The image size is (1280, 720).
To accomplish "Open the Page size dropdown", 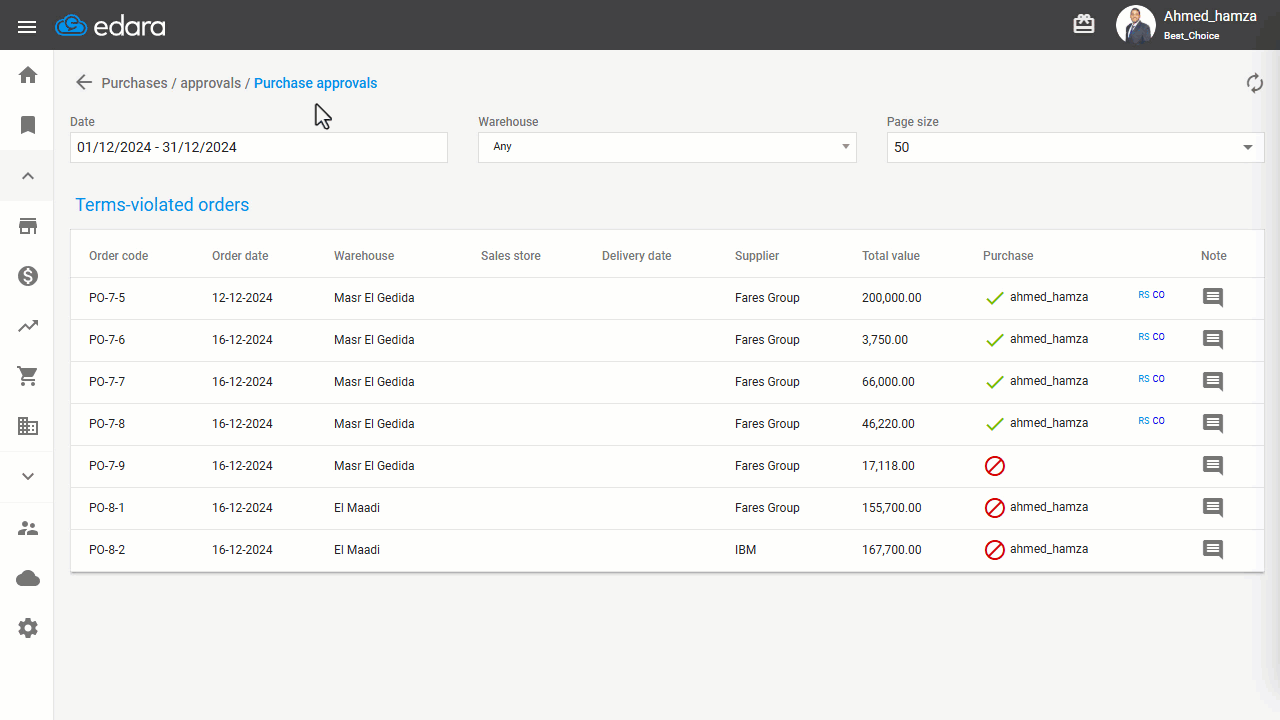I will (x=1075, y=147).
